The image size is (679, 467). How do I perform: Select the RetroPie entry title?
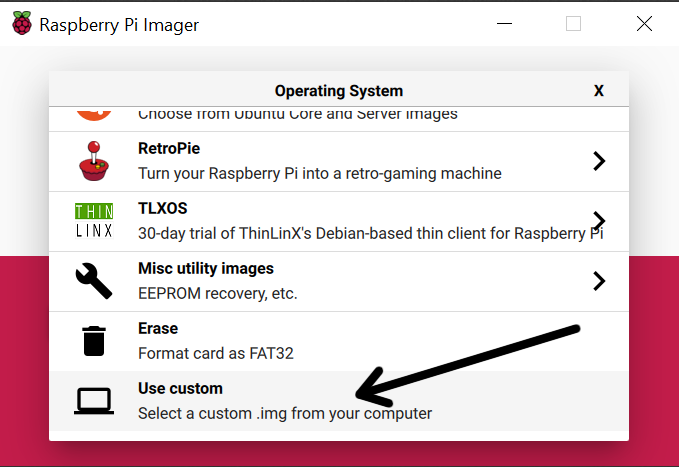coord(169,149)
